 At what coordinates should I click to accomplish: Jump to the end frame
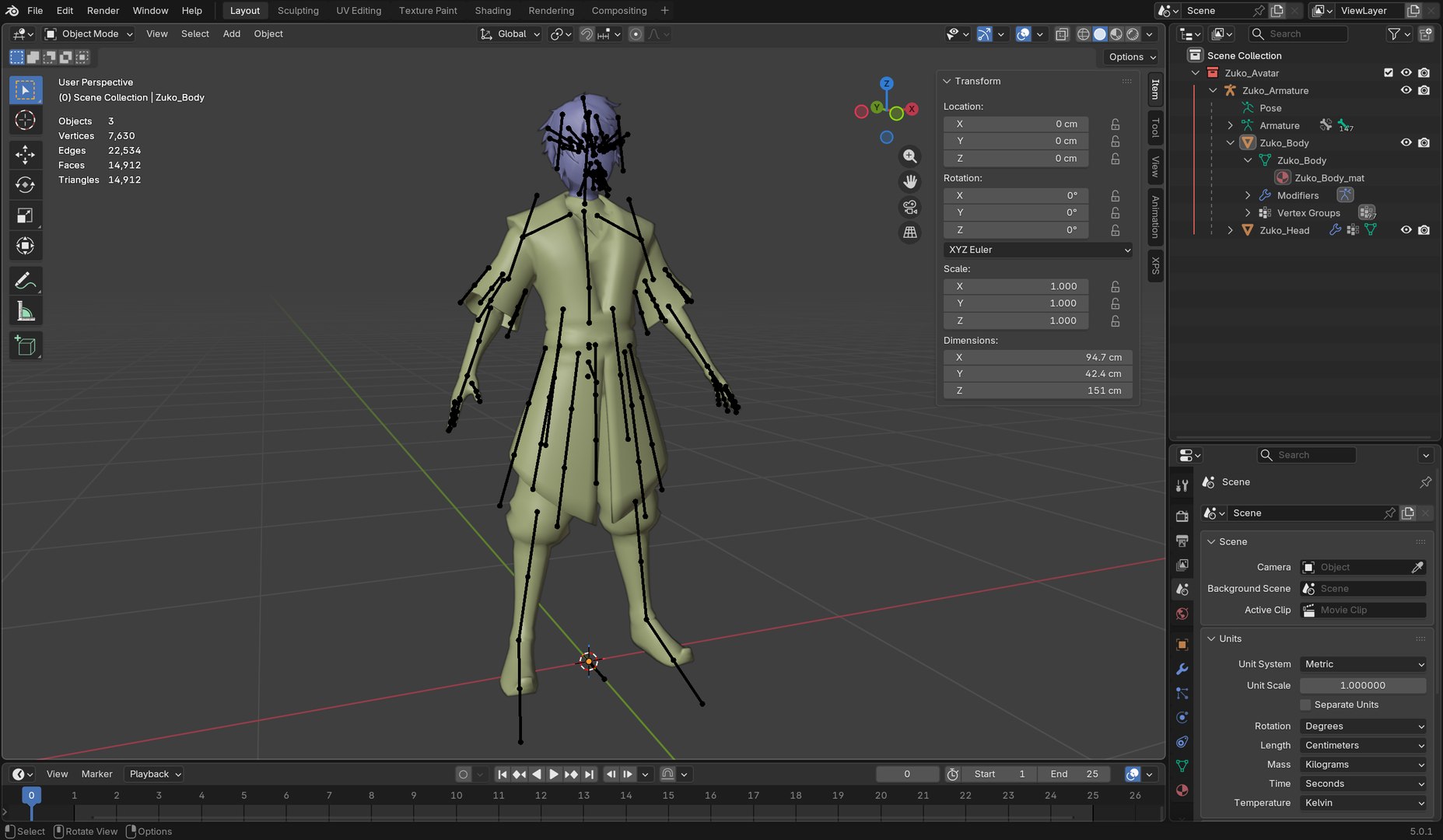(x=589, y=774)
